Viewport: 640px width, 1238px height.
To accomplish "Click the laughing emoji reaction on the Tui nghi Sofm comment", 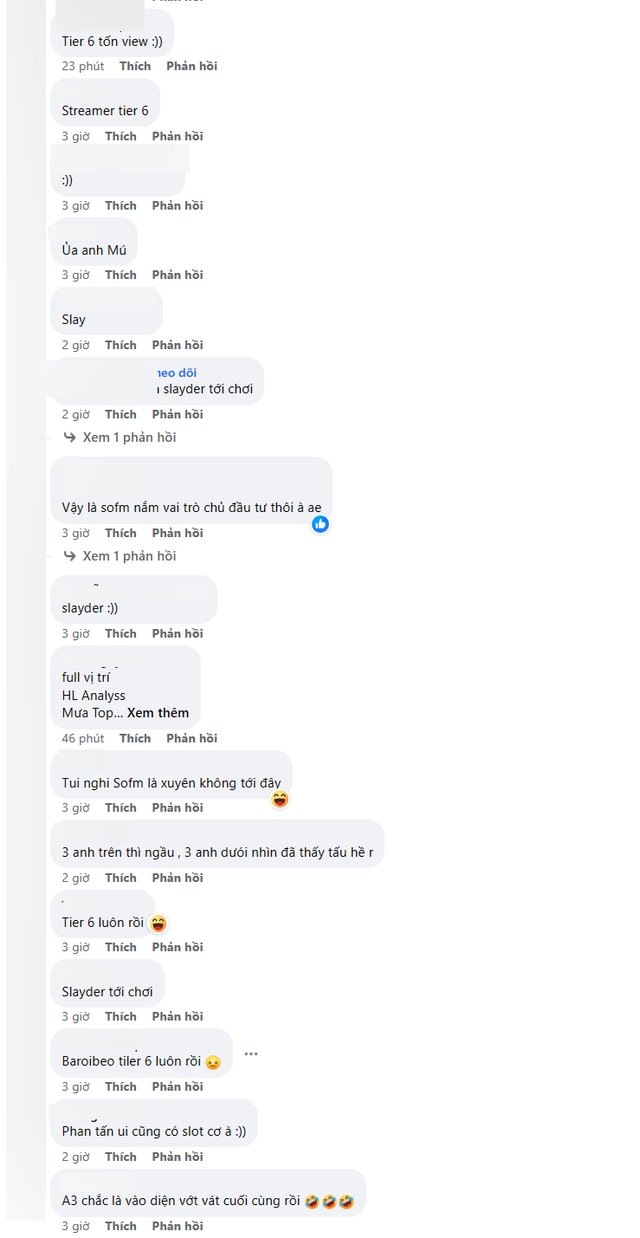I will pyautogui.click(x=280, y=798).
